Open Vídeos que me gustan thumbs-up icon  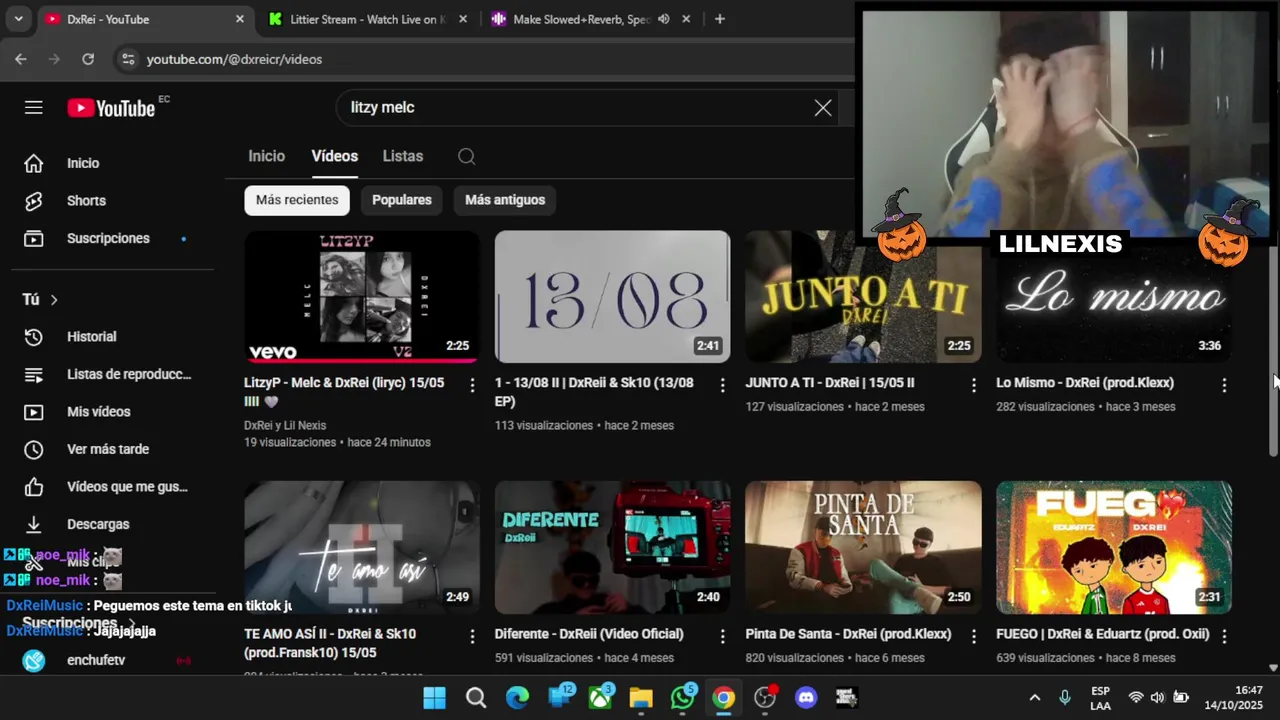(x=34, y=487)
